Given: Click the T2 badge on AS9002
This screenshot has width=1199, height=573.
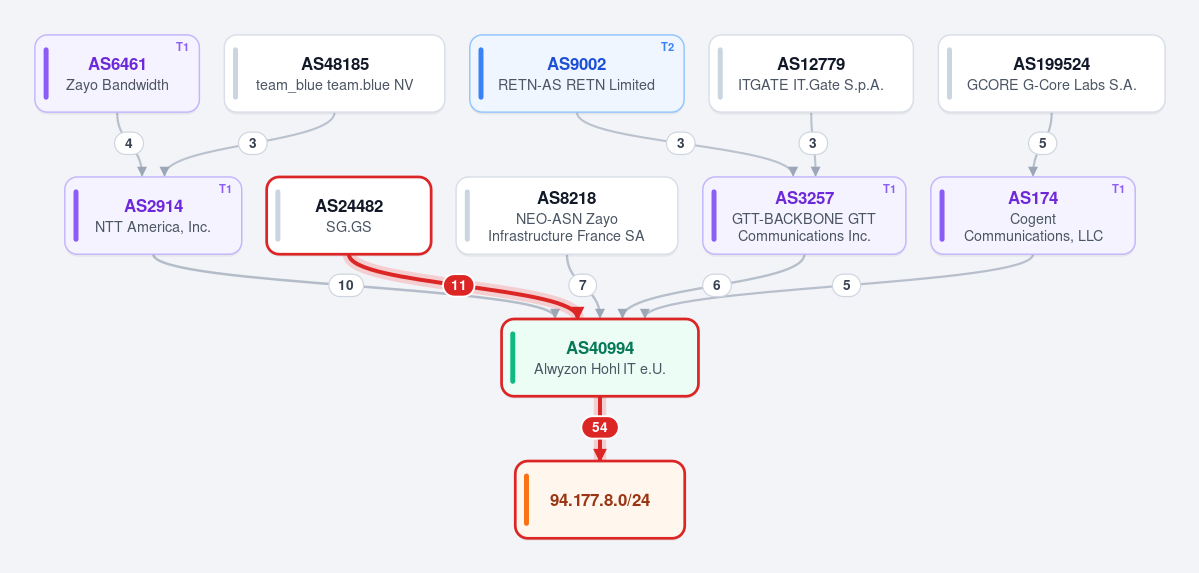Looking at the screenshot, I should point(668,47).
